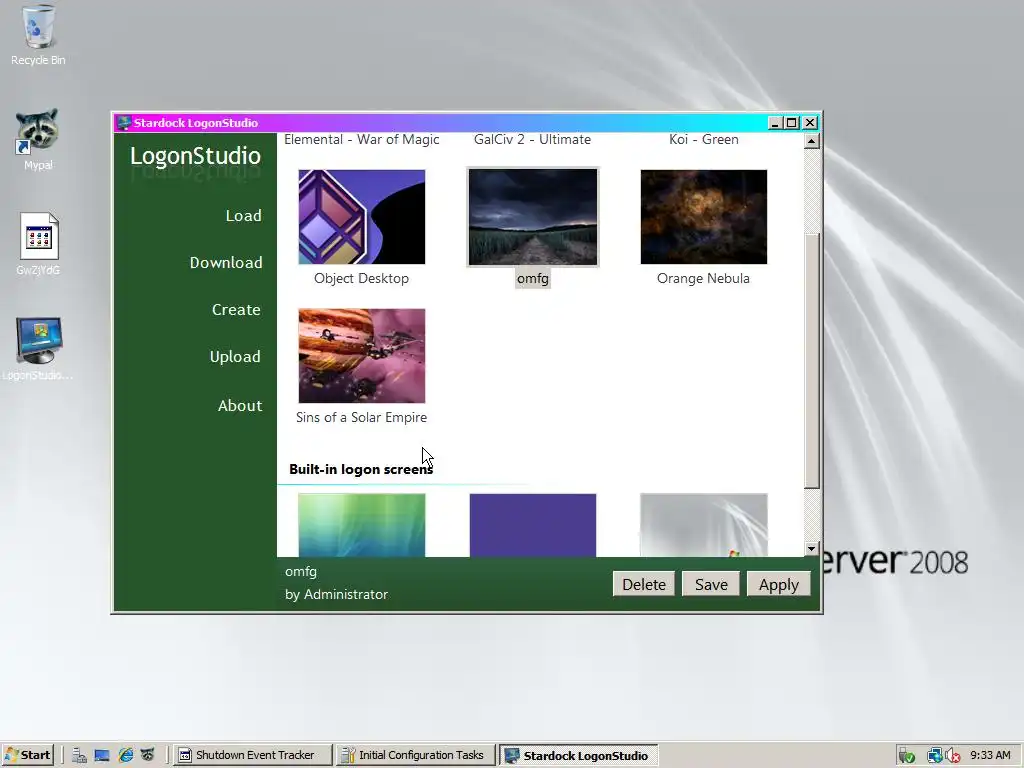
Task: Launch Mypal browser from the quick launch bar
Action: coord(148,756)
